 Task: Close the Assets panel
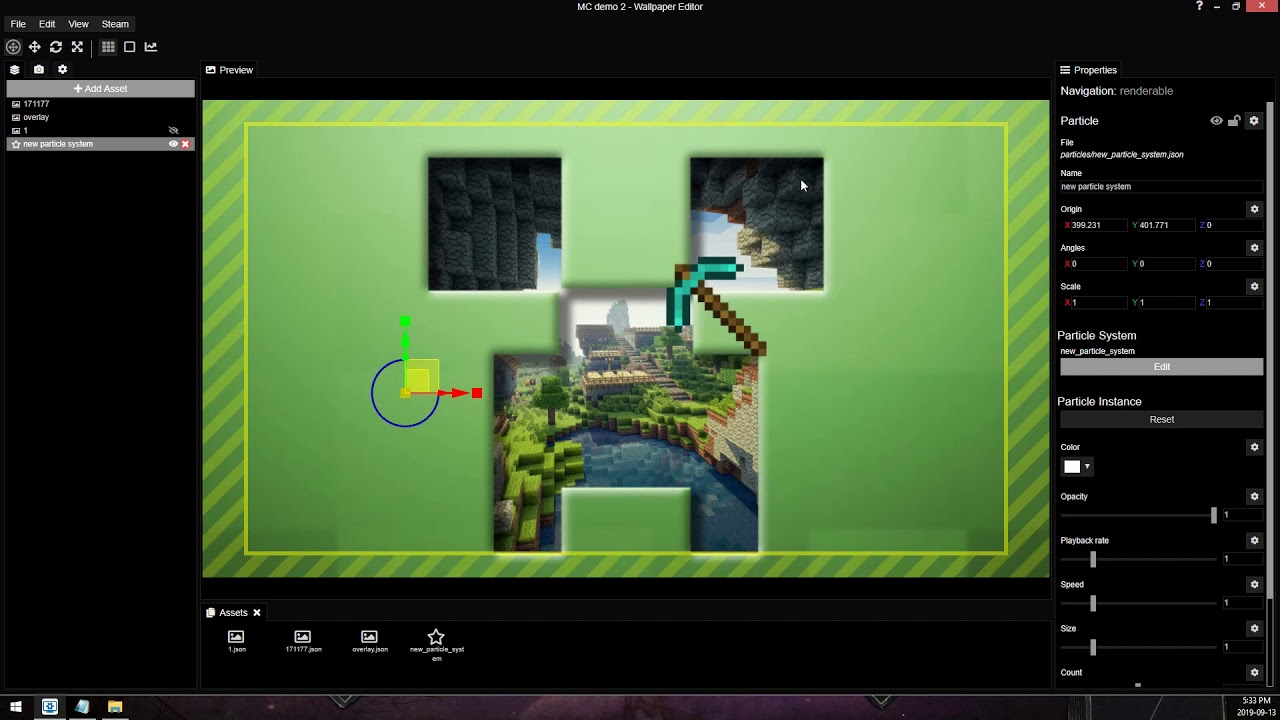click(257, 613)
